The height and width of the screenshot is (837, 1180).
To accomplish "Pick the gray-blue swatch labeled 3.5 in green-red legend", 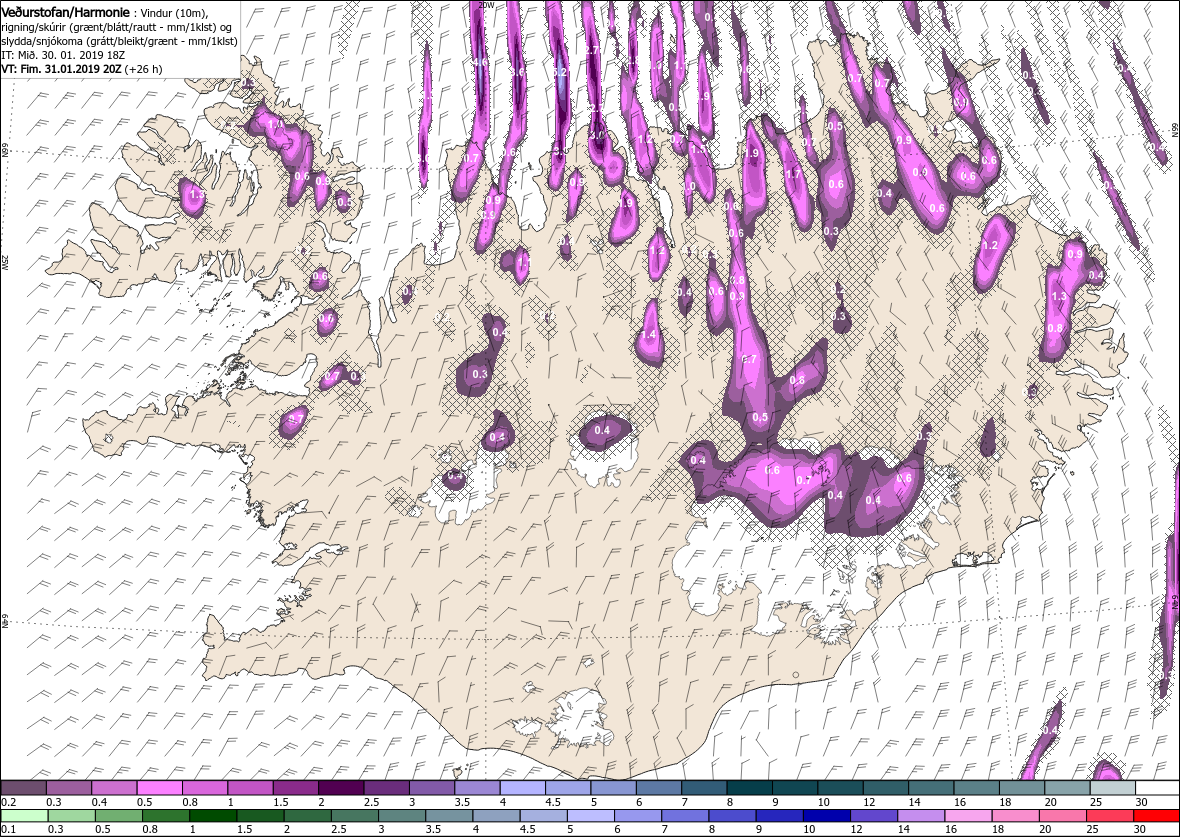I will [449, 816].
